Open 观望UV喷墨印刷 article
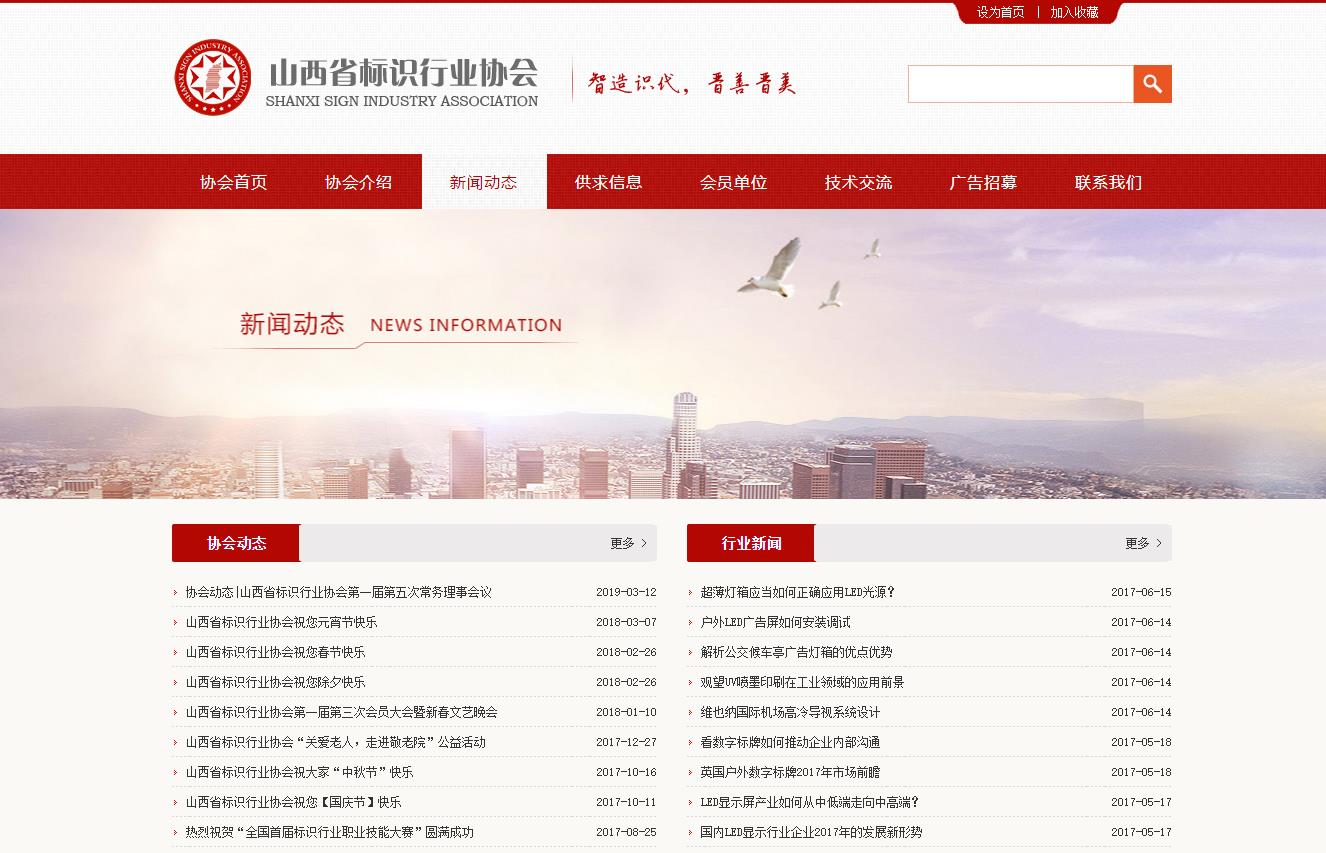This screenshot has height=853, width=1326. point(802,682)
